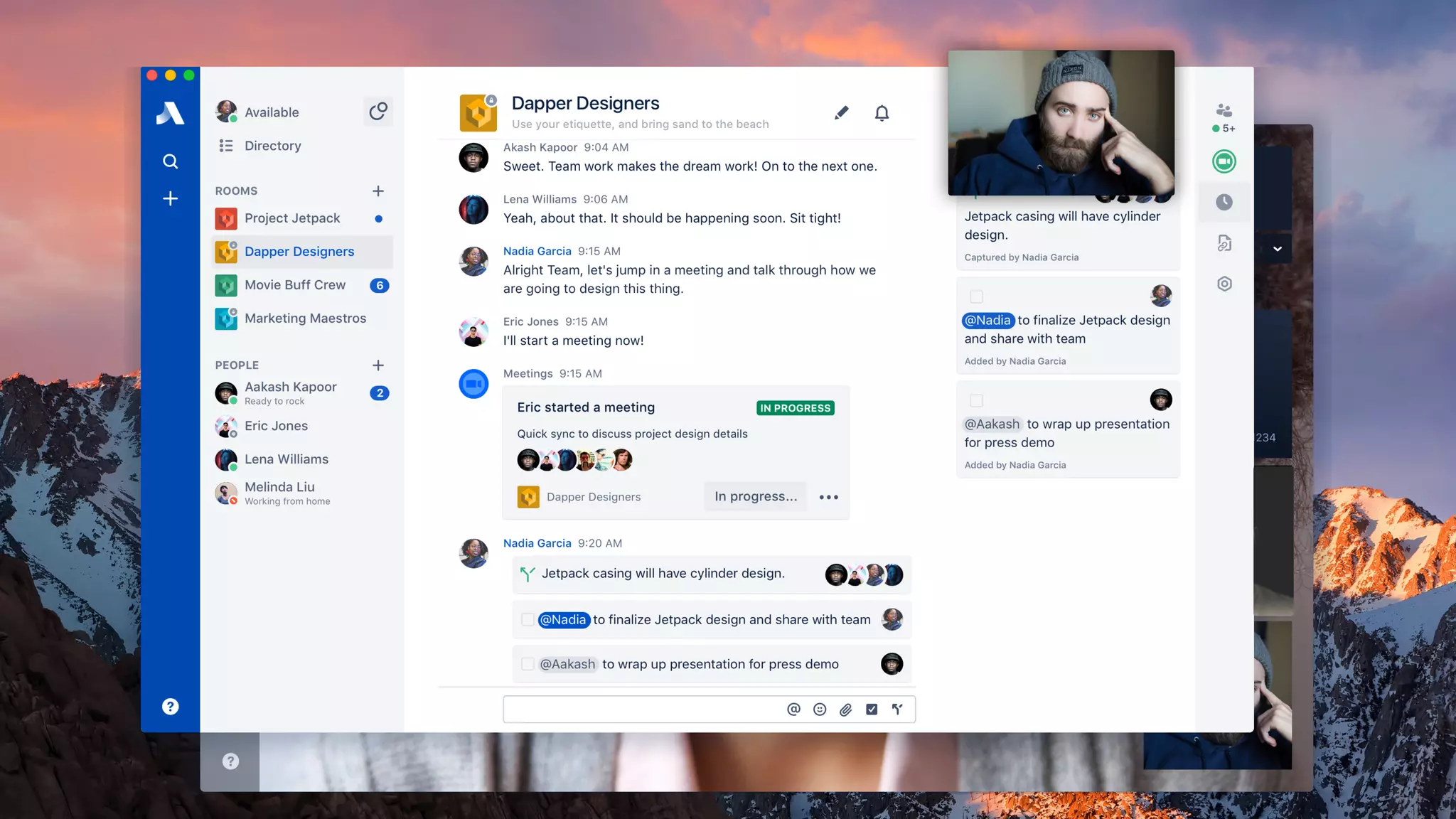Insert a mention with @ icon
Screen dimensions: 1456x819
pyautogui.click(x=793, y=709)
